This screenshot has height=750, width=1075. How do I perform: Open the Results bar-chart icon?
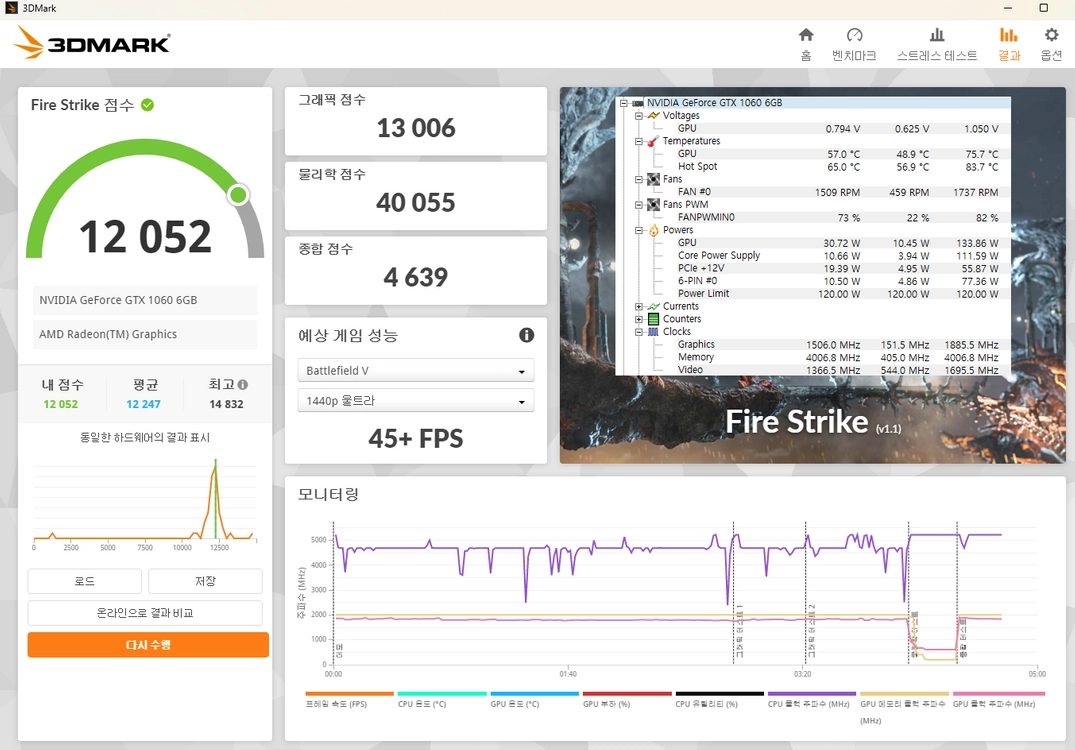(1008, 35)
